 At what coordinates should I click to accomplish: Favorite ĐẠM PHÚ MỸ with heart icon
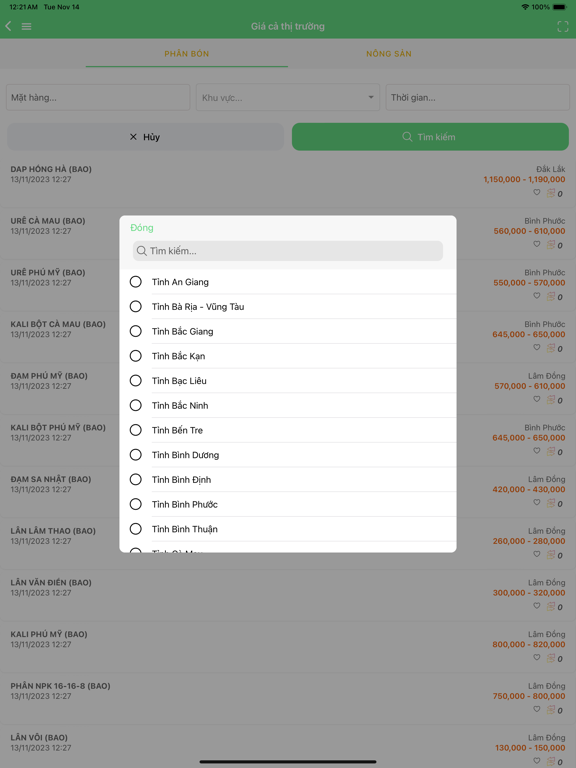pyautogui.click(x=537, y=399)
